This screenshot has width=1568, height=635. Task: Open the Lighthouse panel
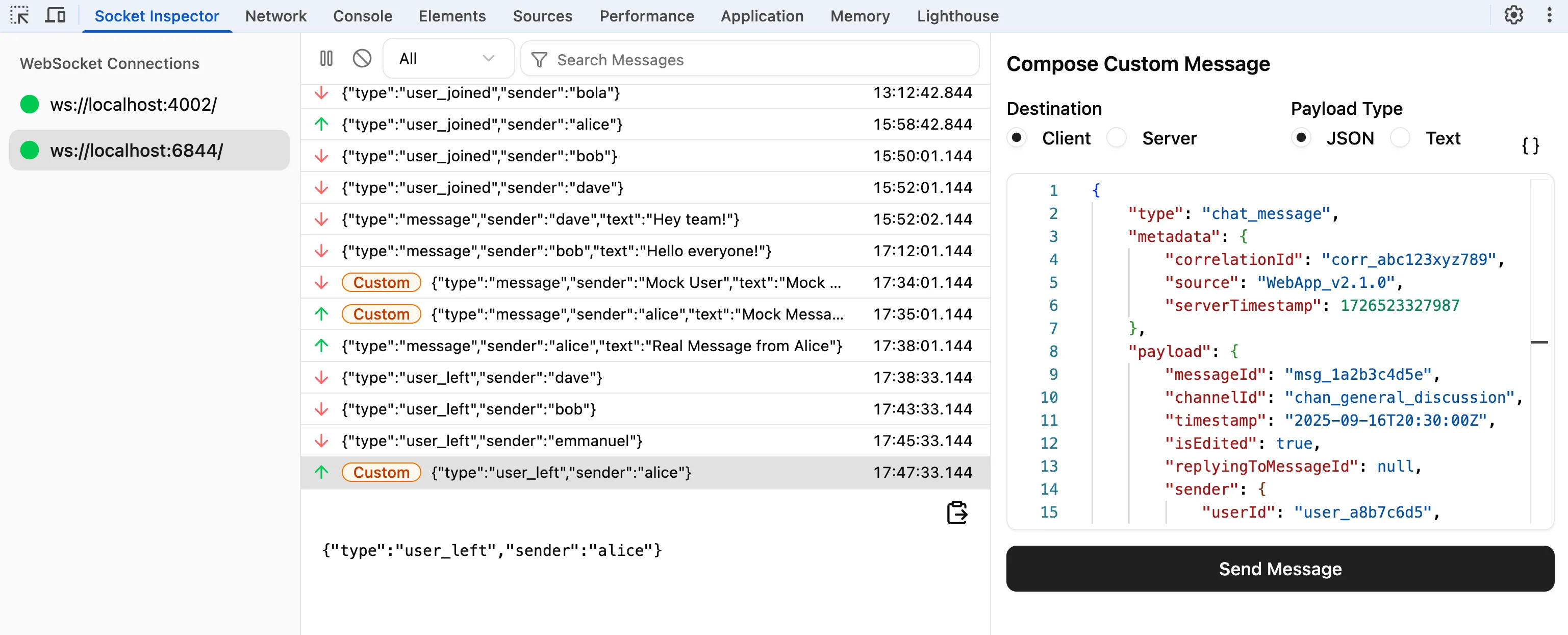coord(957,16)
